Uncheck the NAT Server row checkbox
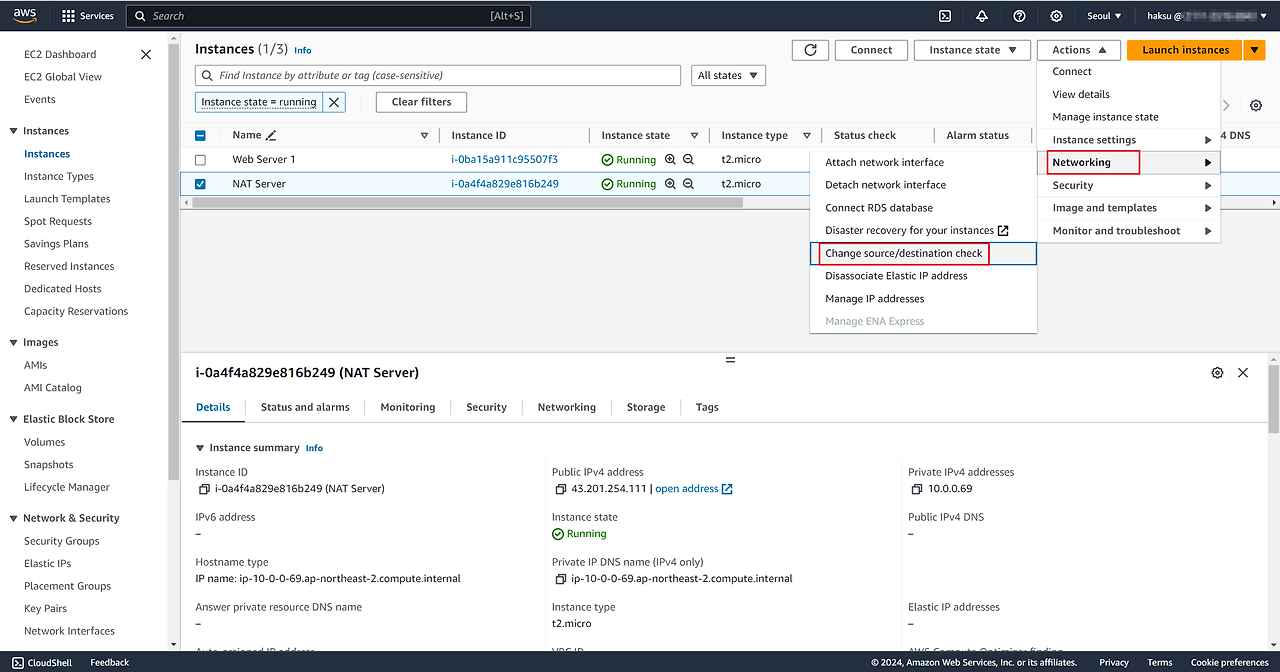Image resolution: width=1280 pixels, height=672 pixels. [200, 184]
